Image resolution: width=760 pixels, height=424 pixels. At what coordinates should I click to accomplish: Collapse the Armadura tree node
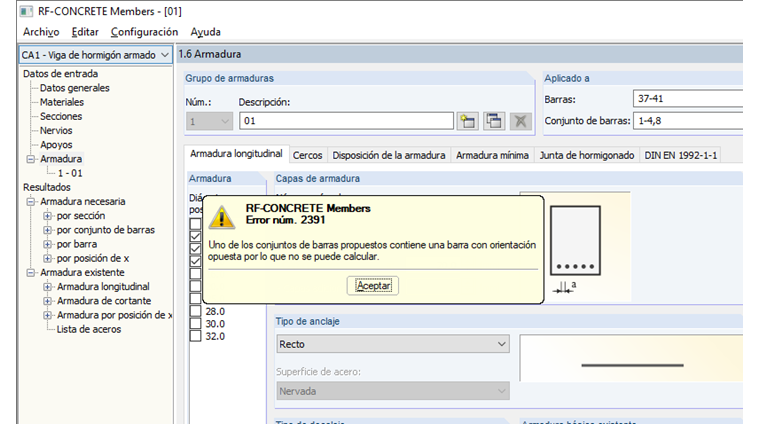tap(31, 159)
